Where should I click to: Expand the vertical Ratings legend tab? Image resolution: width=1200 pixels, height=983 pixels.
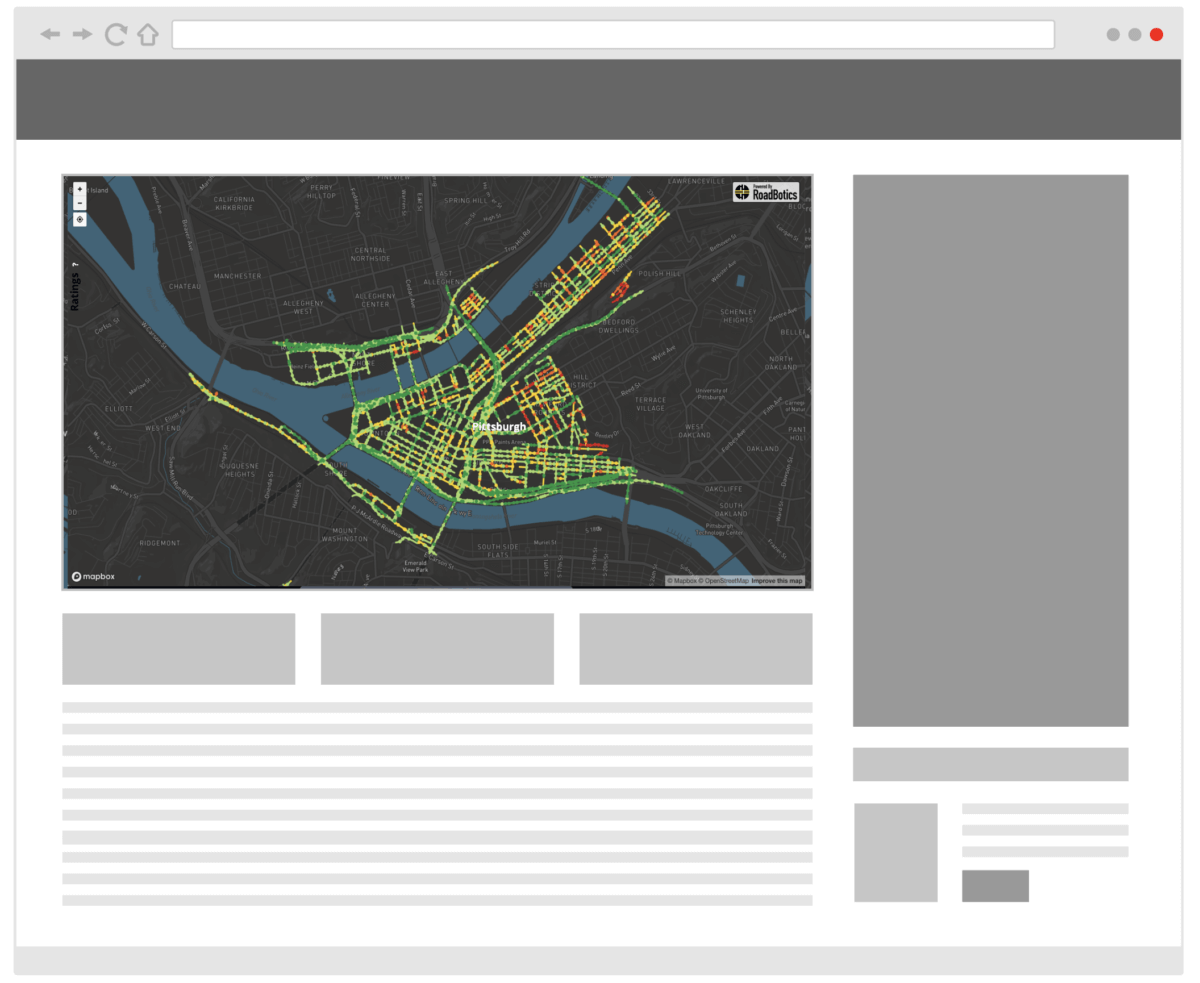(75, 291)
